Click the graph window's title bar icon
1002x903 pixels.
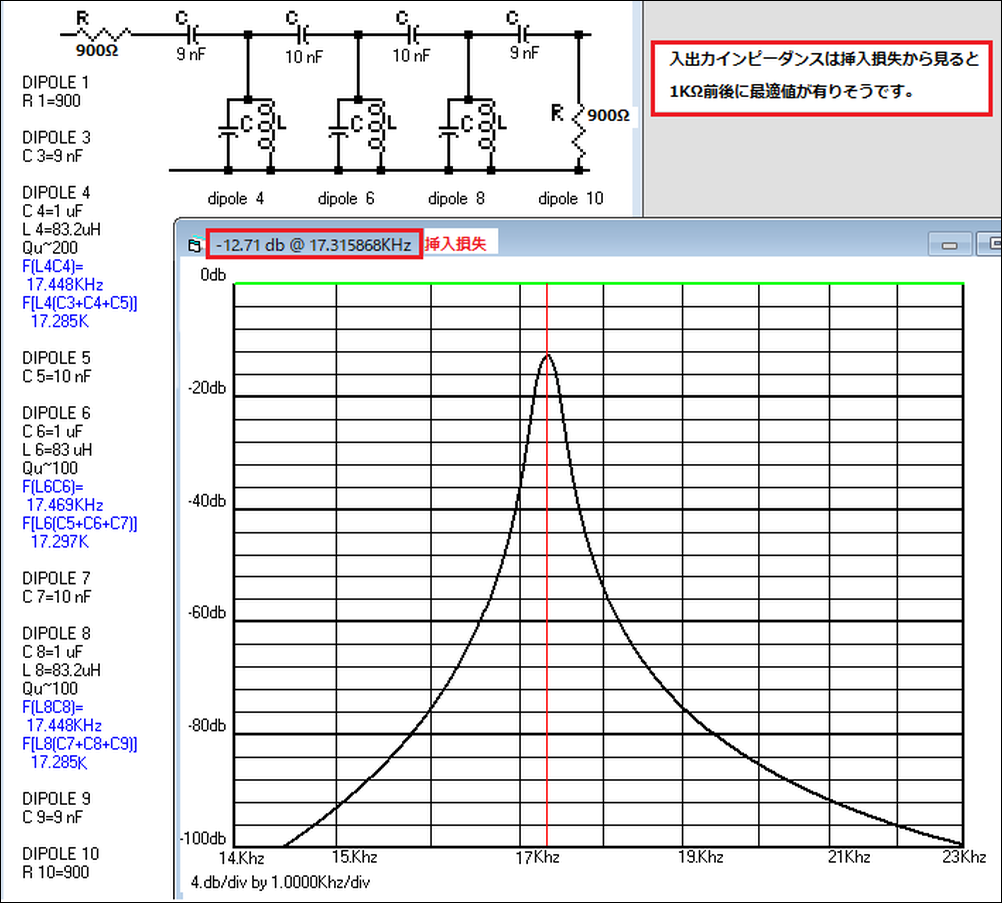[194, 245]
